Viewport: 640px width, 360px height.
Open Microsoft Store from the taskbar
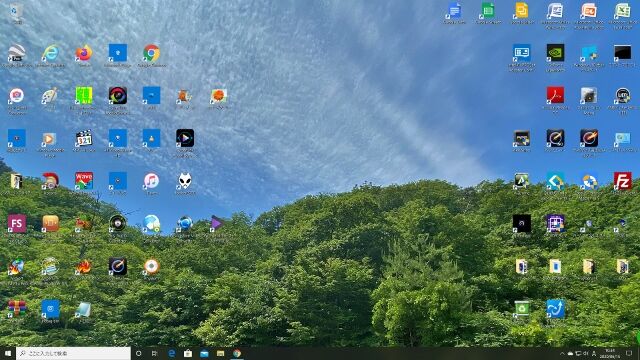pyautogui.click(x=188, y=353)
